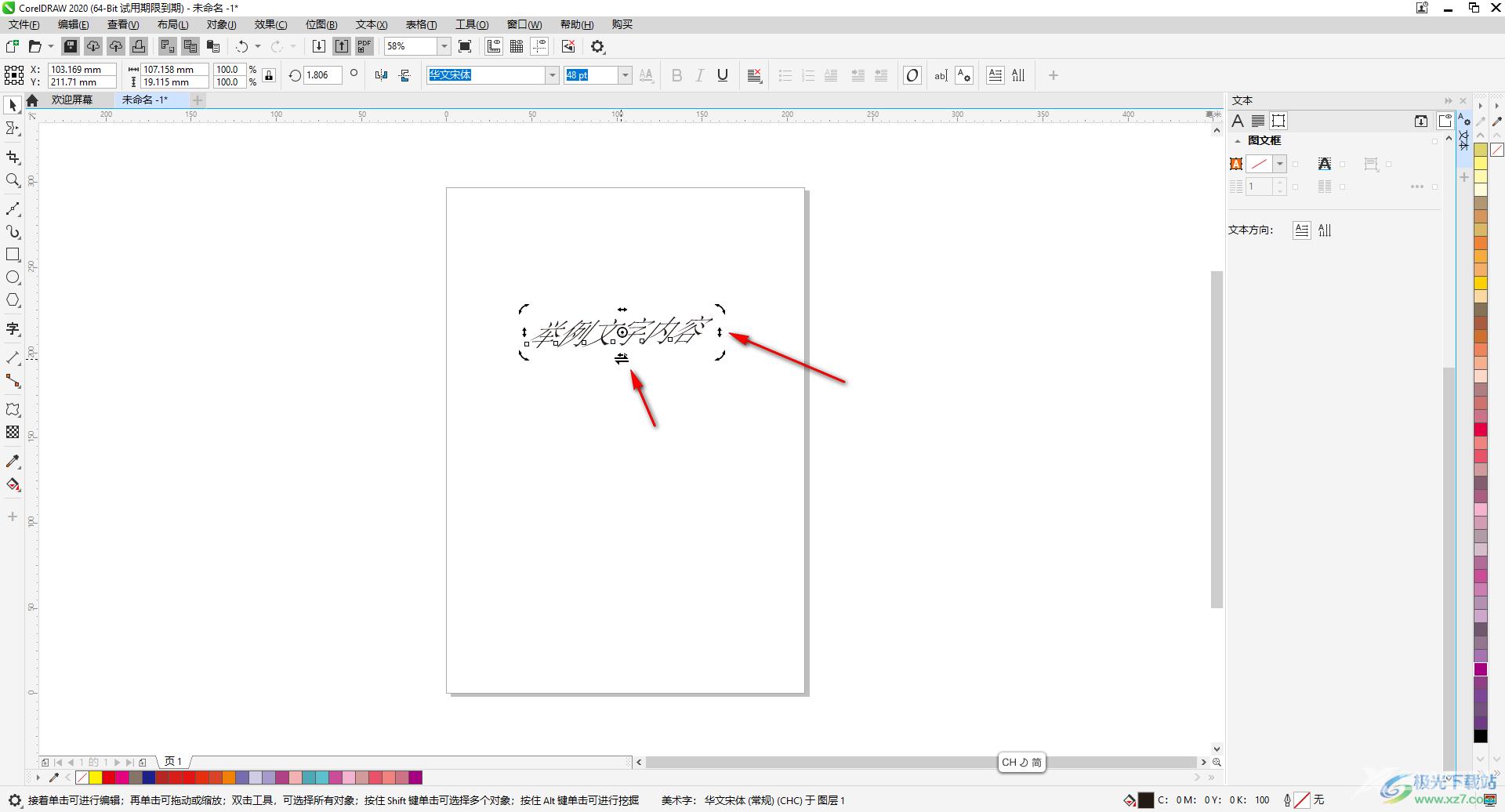The image size is (1505, 812).
Task: Toggle Underline formatting
Action: (723, 75)
